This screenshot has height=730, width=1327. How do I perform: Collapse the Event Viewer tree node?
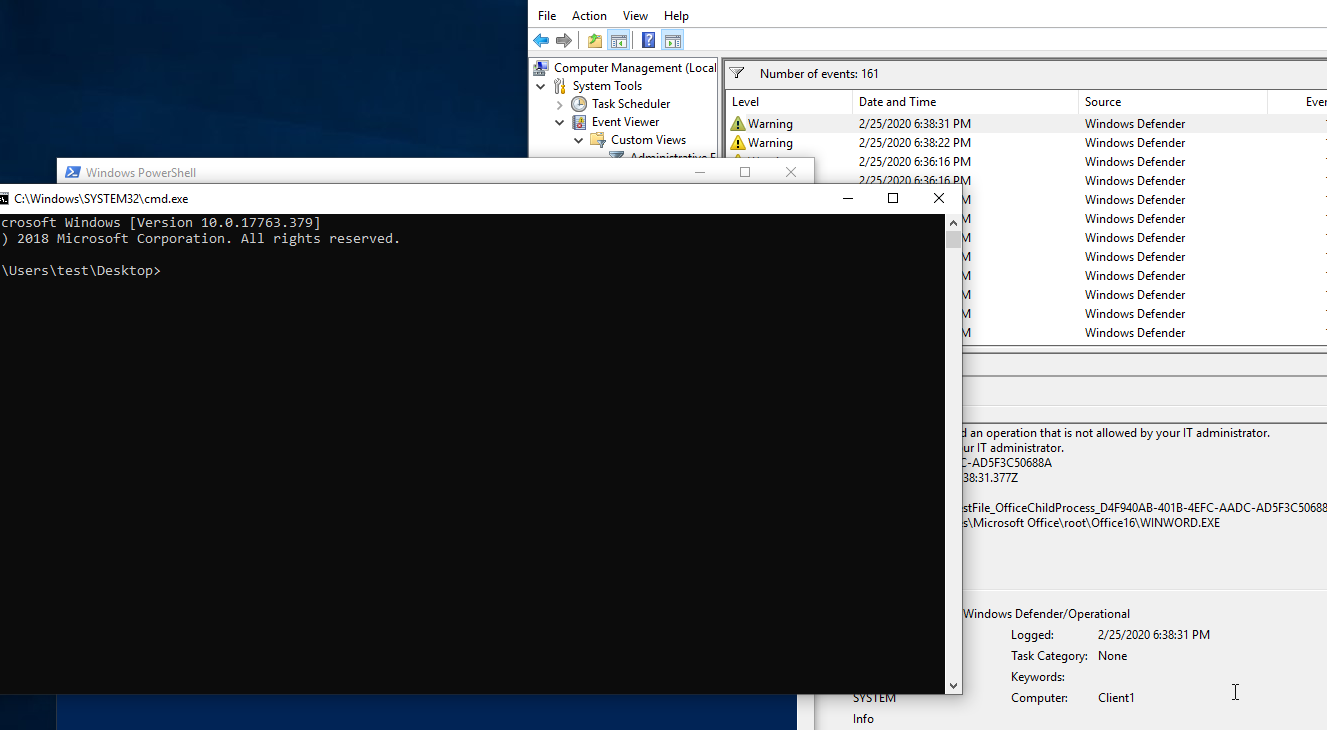tap(560, 122)
